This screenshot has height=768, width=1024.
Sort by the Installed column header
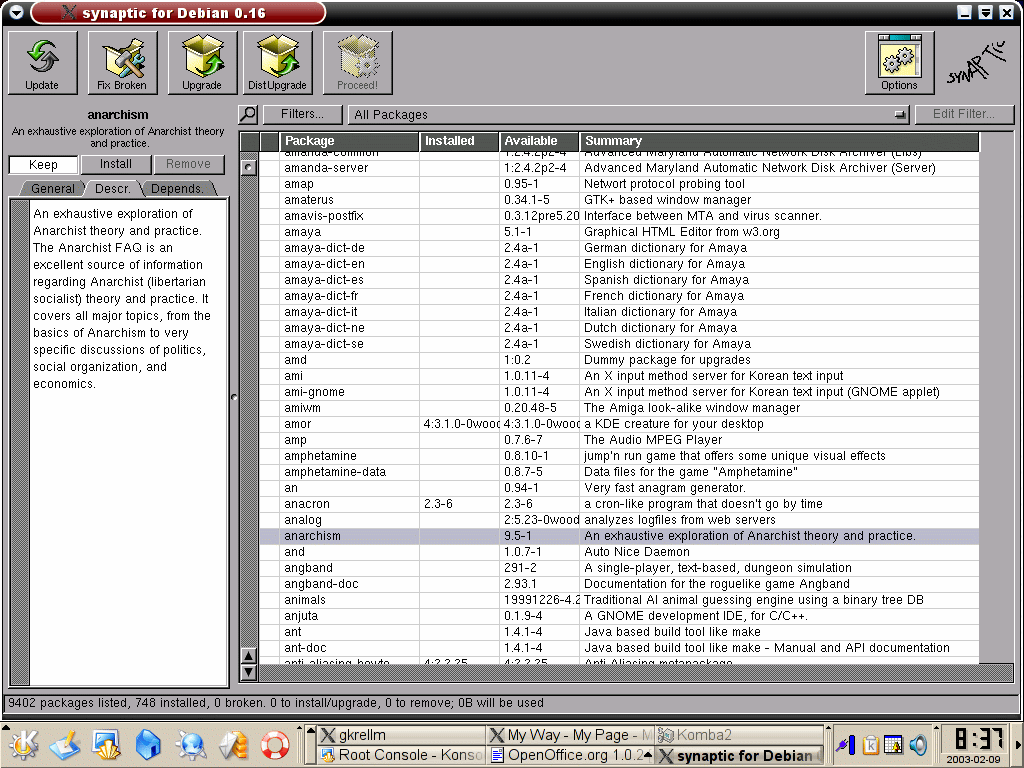tap(459, 141)
